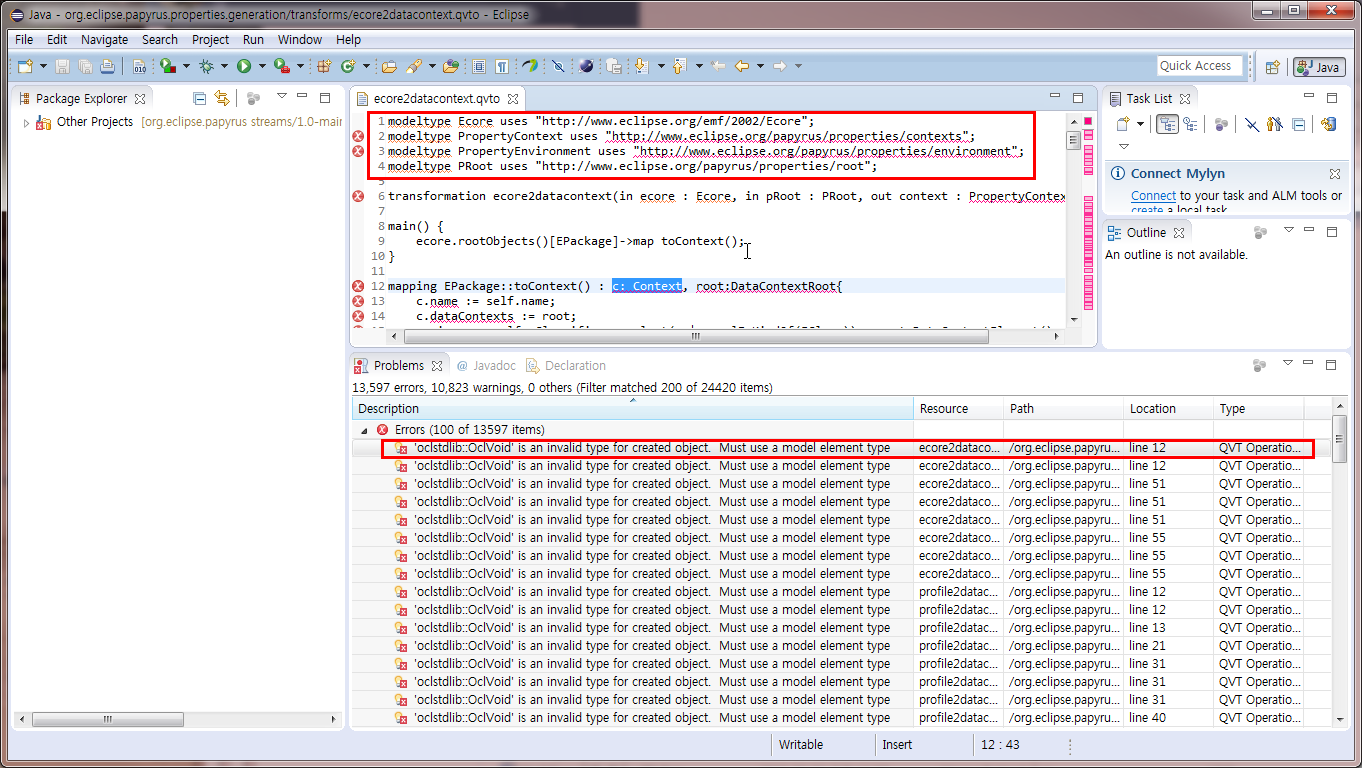1362x768 pixels.
Task: Click the error marker beside line 12
Action: [358, 286]
